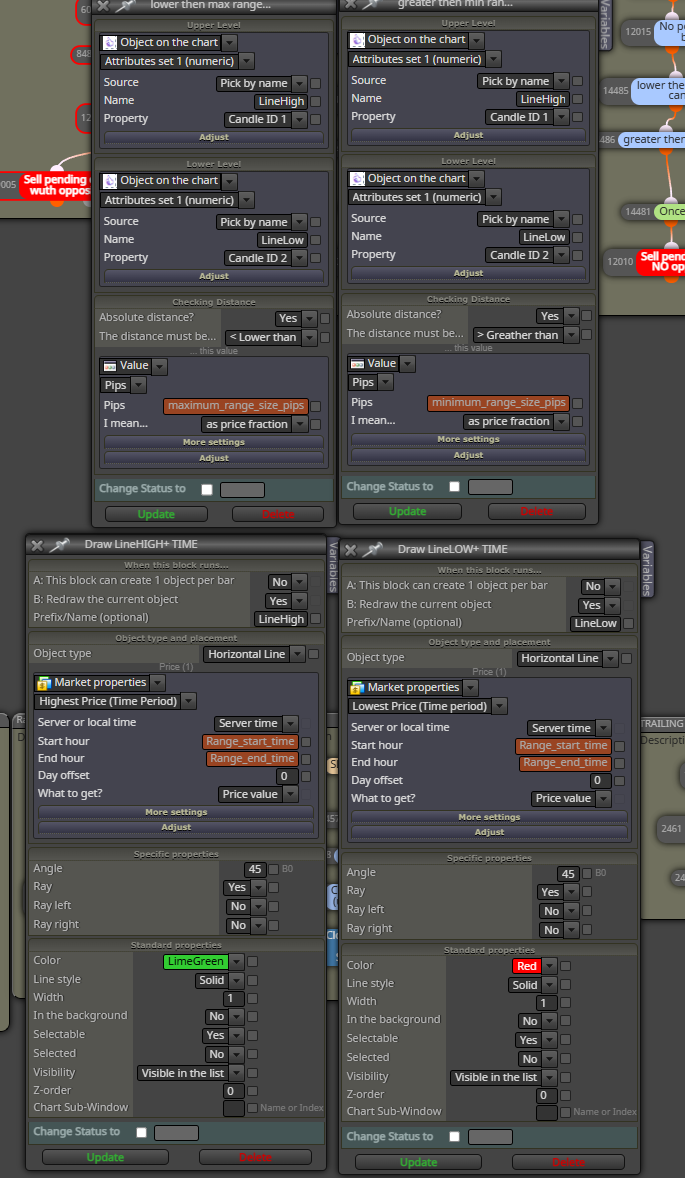The height and width of the screenshot is (1178, 685).
Task: Open 'Candle ID 1' Property dropdown in lower then max panel
Action: pos(266,119)
